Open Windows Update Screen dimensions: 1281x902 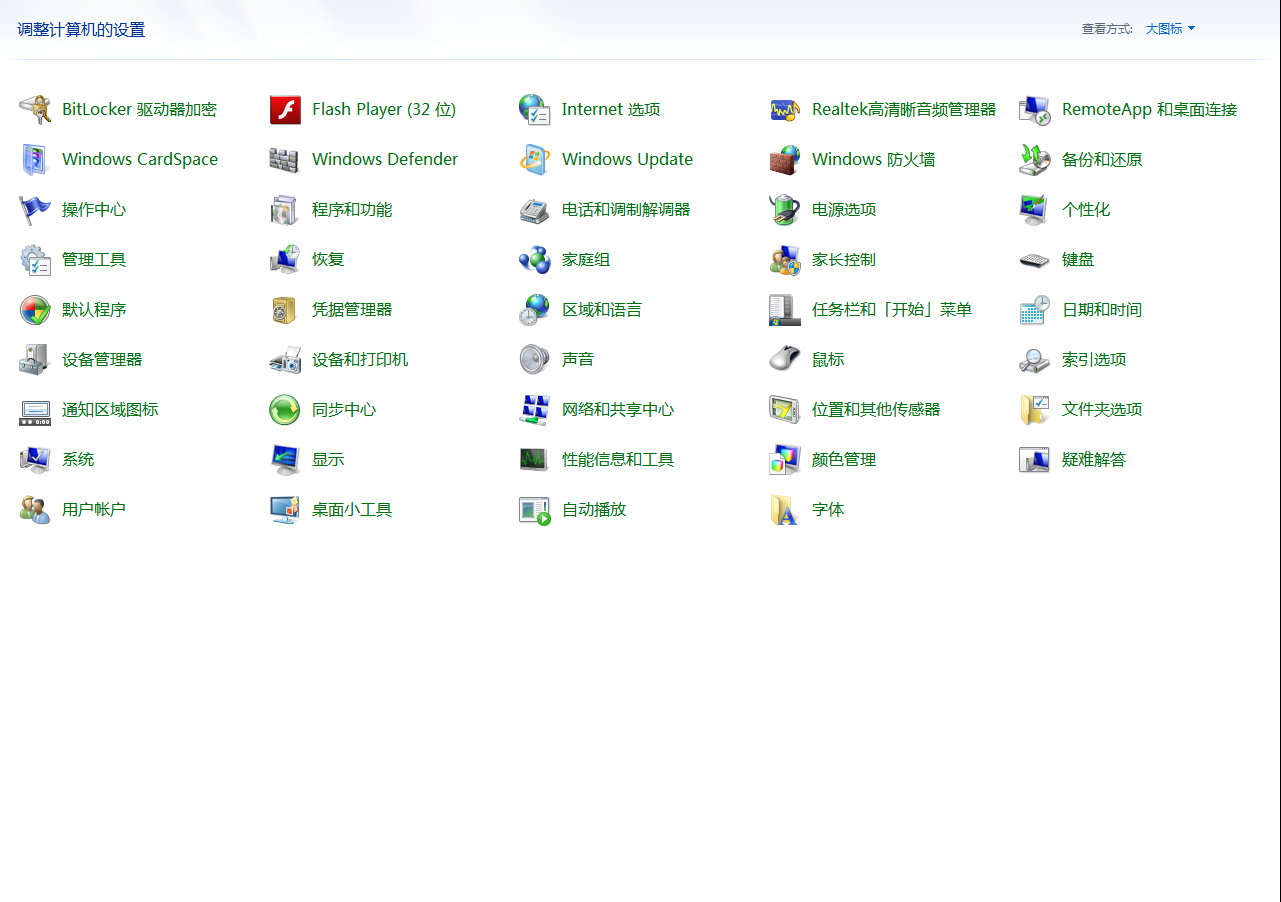pos(627,159)
